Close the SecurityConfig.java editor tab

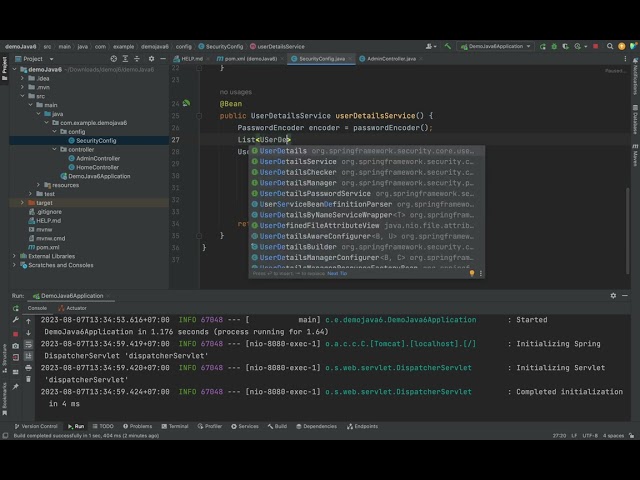coord(350,59)
